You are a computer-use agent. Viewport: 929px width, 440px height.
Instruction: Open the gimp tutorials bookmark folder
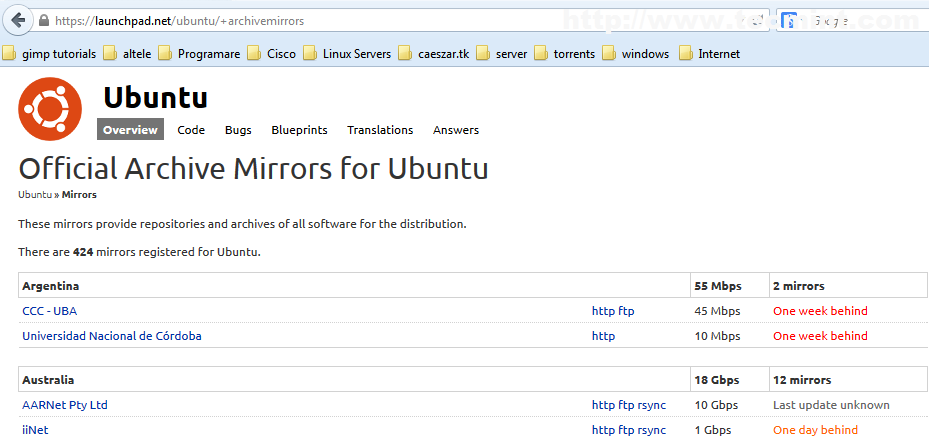(x=49, y=54)
